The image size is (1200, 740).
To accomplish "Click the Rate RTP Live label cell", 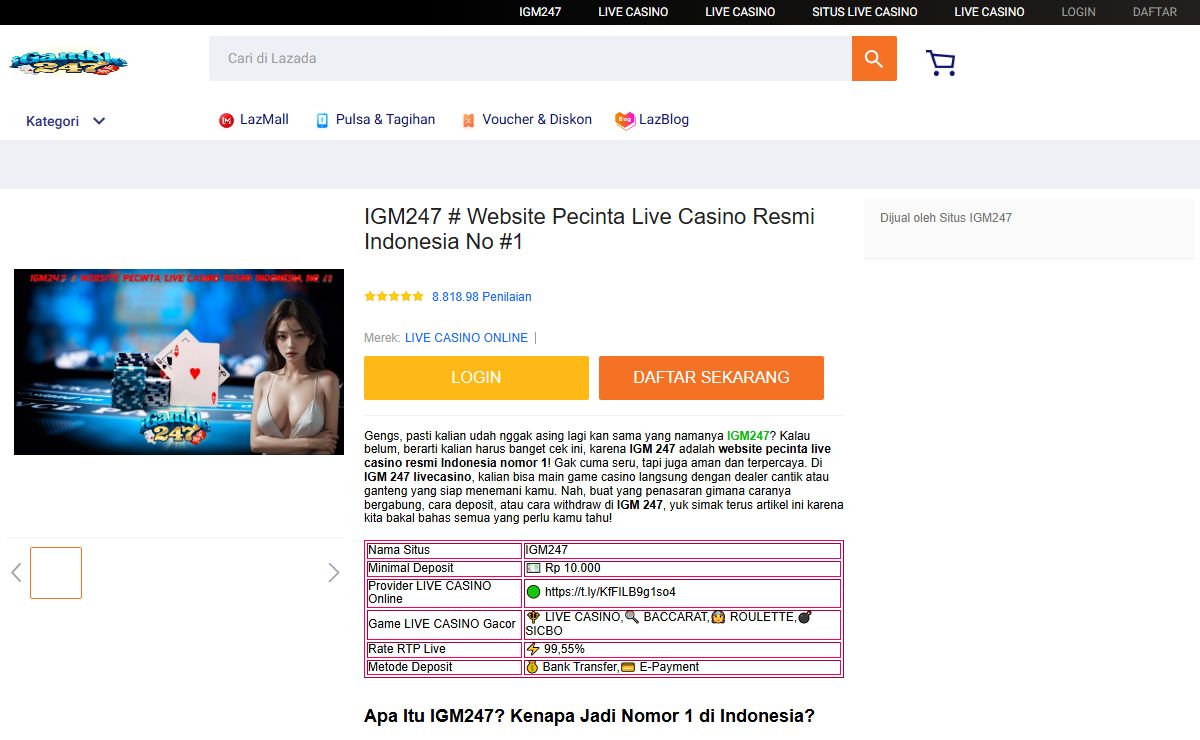I will point(444,649).
